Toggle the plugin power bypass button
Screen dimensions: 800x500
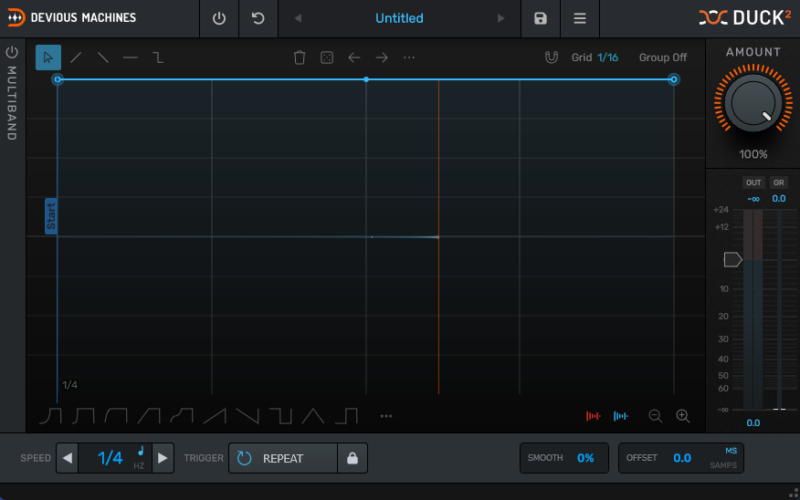(219, 18)
